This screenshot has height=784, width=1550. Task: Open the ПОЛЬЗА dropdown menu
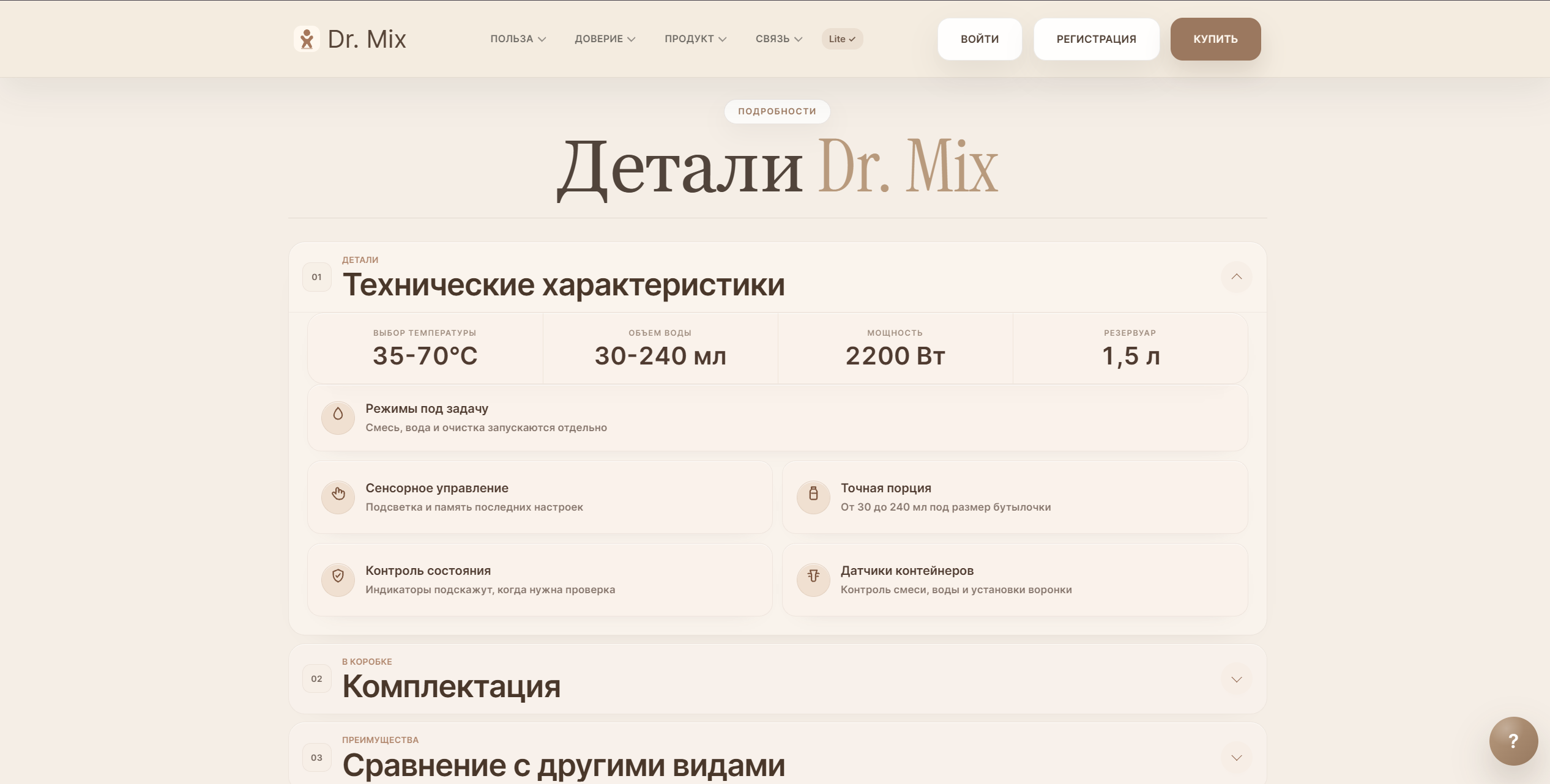coord(518,39)
